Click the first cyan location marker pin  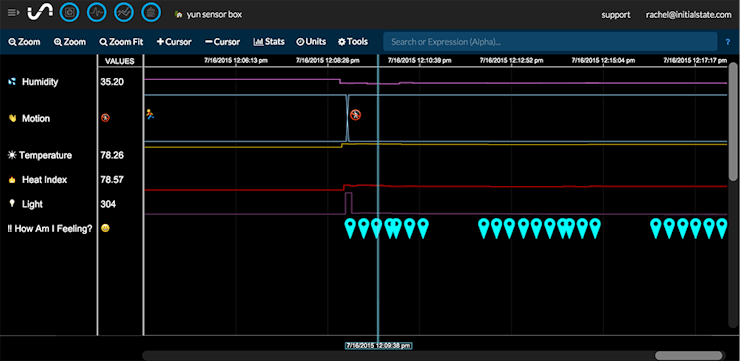(350, 228)
